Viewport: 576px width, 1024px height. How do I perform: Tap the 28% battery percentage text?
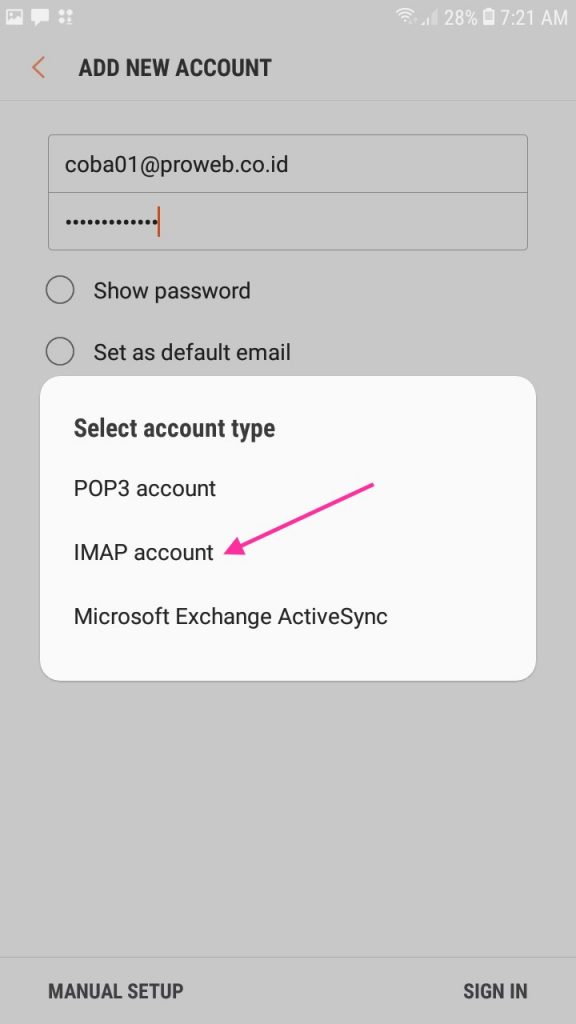[x=460, y=17]
